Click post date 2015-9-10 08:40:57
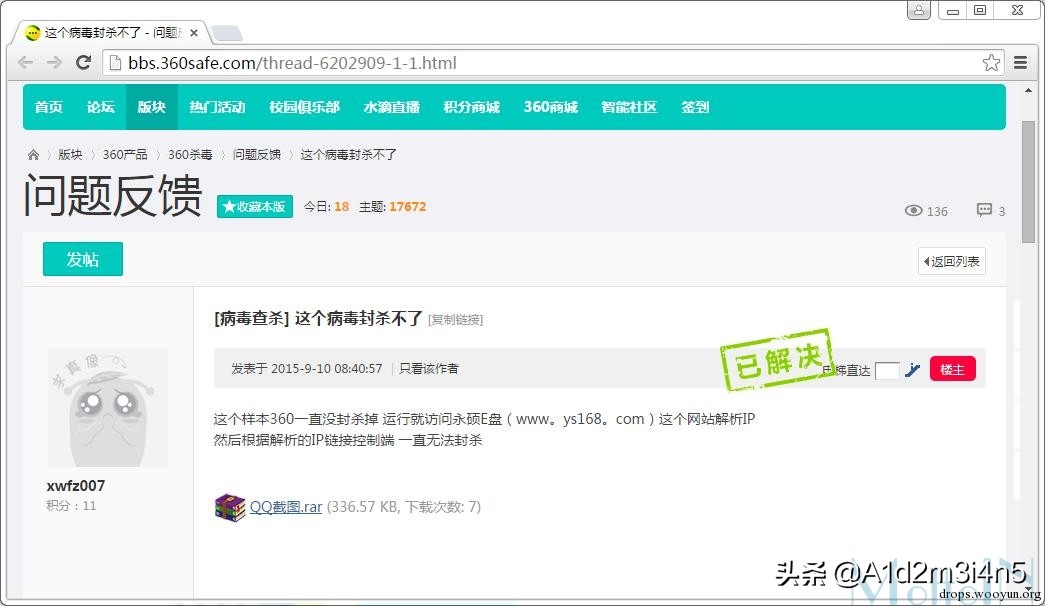 click(x=327, y=369)
